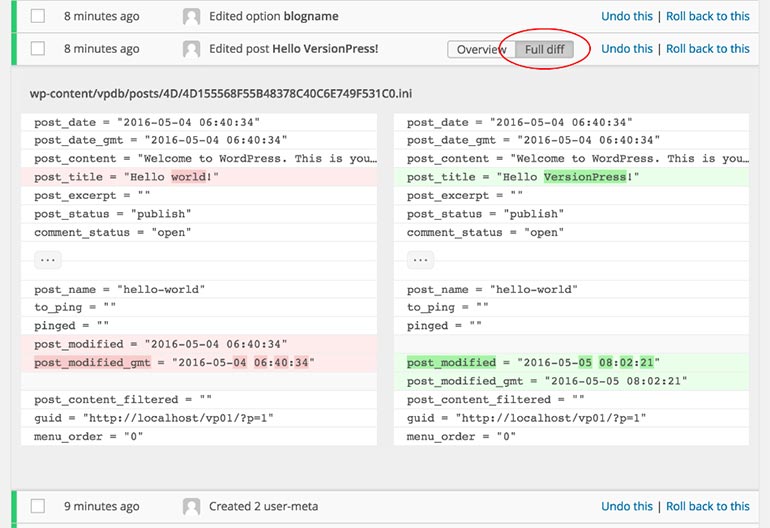
Task: Undo the Created 2 user-meta change
Action: (x=627, y=506)
